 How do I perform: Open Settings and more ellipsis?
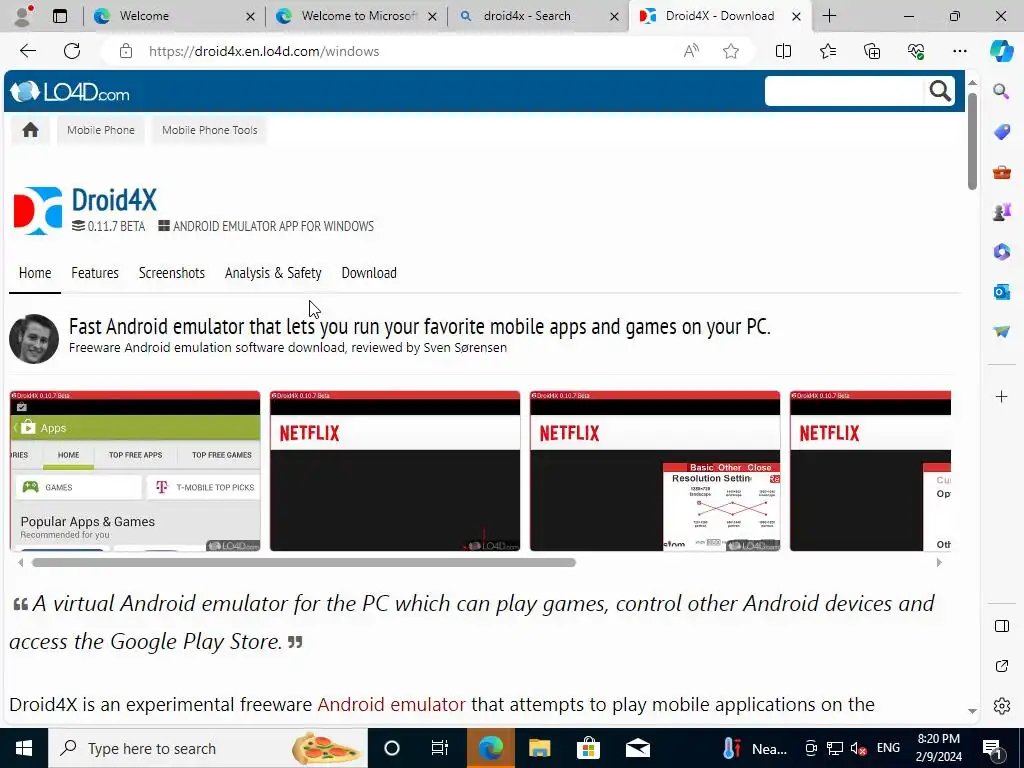959,51
